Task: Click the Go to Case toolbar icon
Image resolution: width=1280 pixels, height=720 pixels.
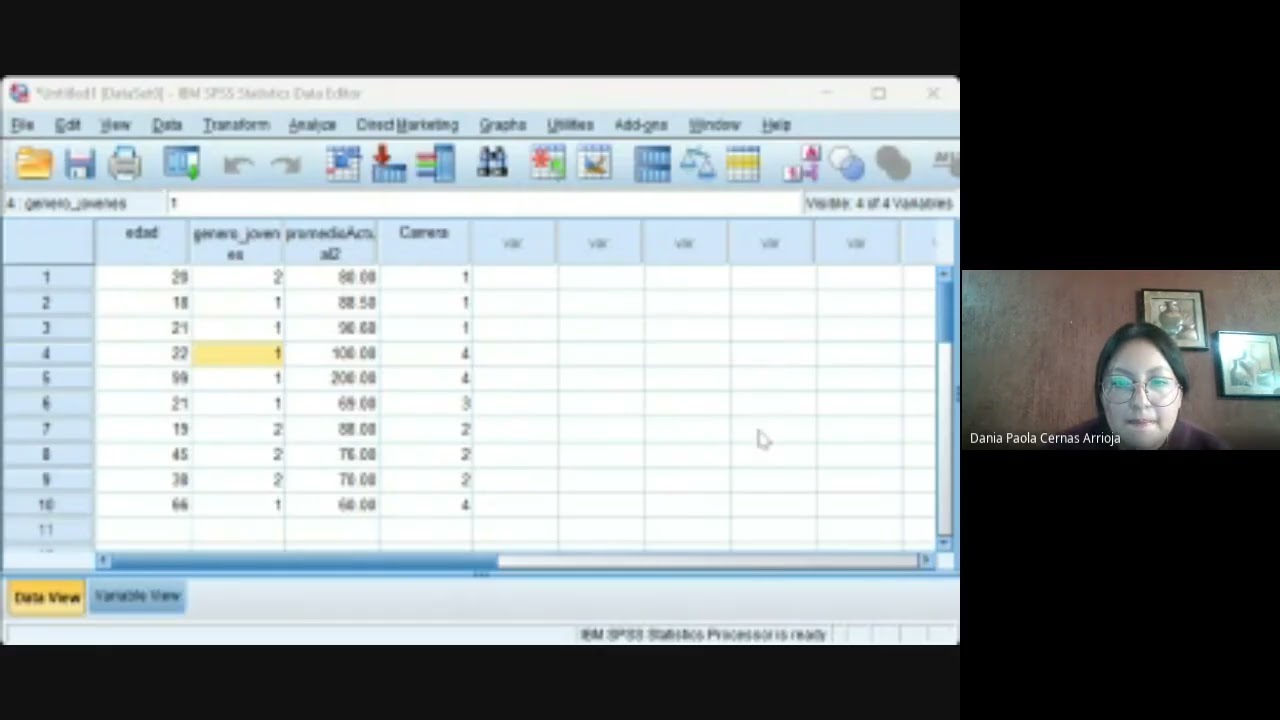Action: click(343, 164)
